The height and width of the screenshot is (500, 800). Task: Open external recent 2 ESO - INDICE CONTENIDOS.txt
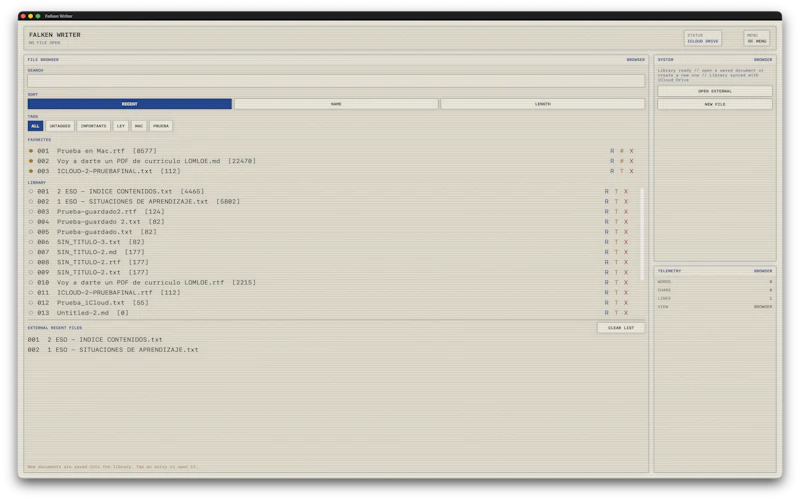pos(95,340)
